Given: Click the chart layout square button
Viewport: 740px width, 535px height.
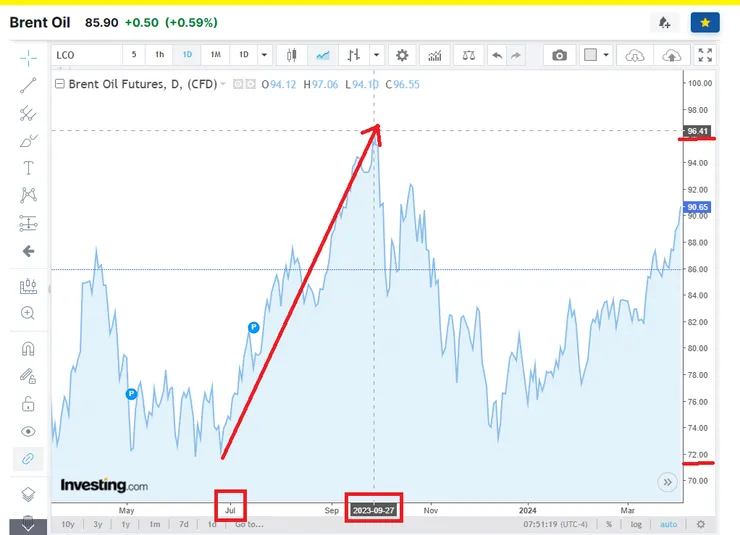Looking at the screenshot, I should pos(590,55).
